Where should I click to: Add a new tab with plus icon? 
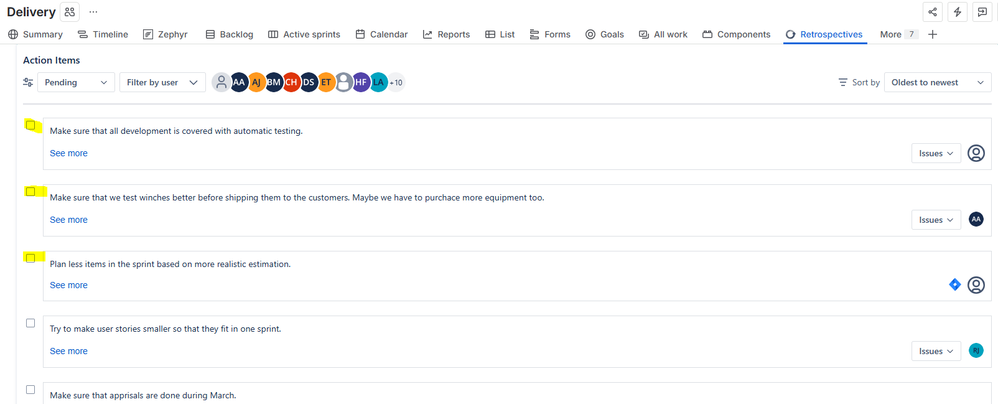tap(932, 34)
